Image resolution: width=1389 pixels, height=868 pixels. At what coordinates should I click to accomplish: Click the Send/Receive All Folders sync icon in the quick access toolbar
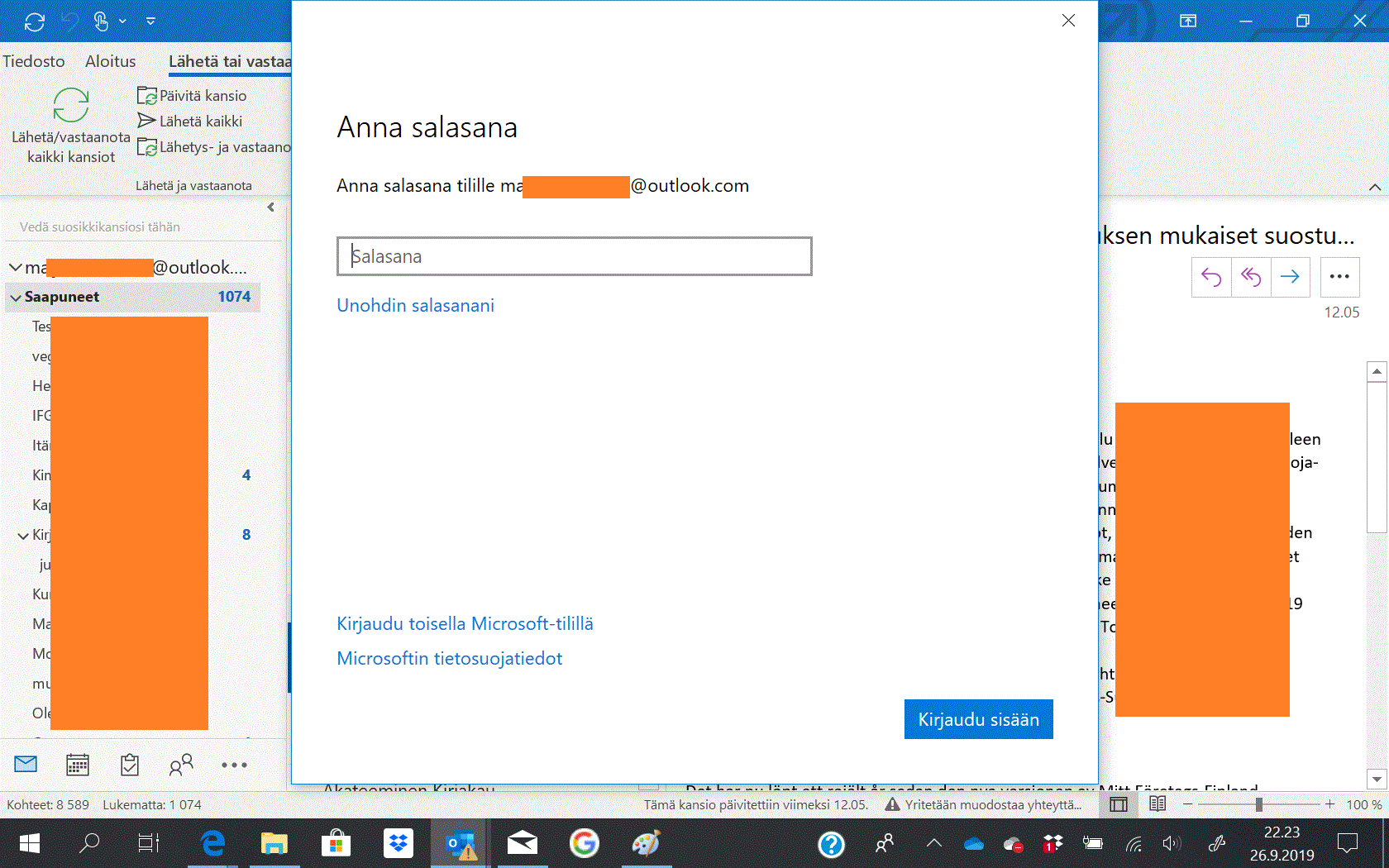click(x=35, y=21)
